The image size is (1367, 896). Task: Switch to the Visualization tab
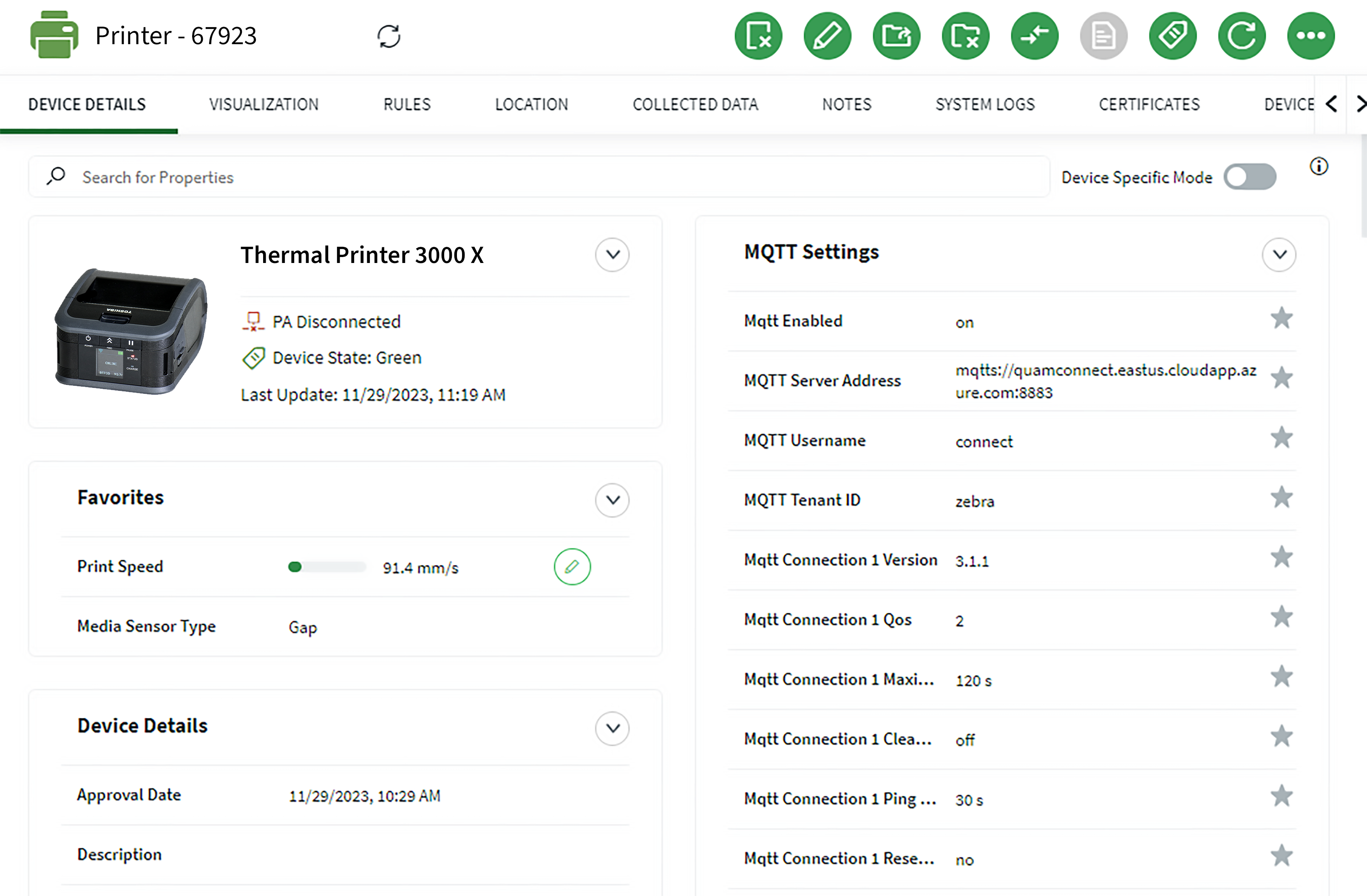(264, 105)
